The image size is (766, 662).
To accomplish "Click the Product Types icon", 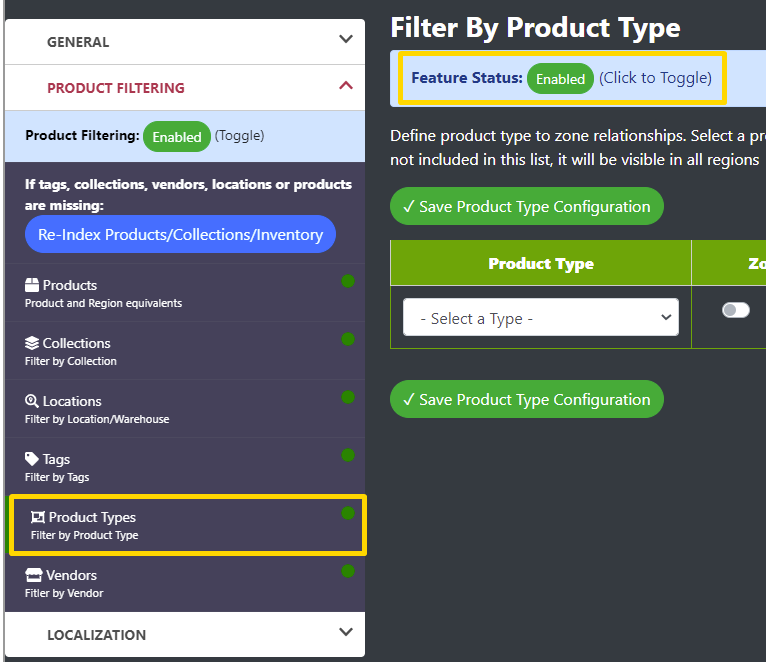I will point(38,517).
